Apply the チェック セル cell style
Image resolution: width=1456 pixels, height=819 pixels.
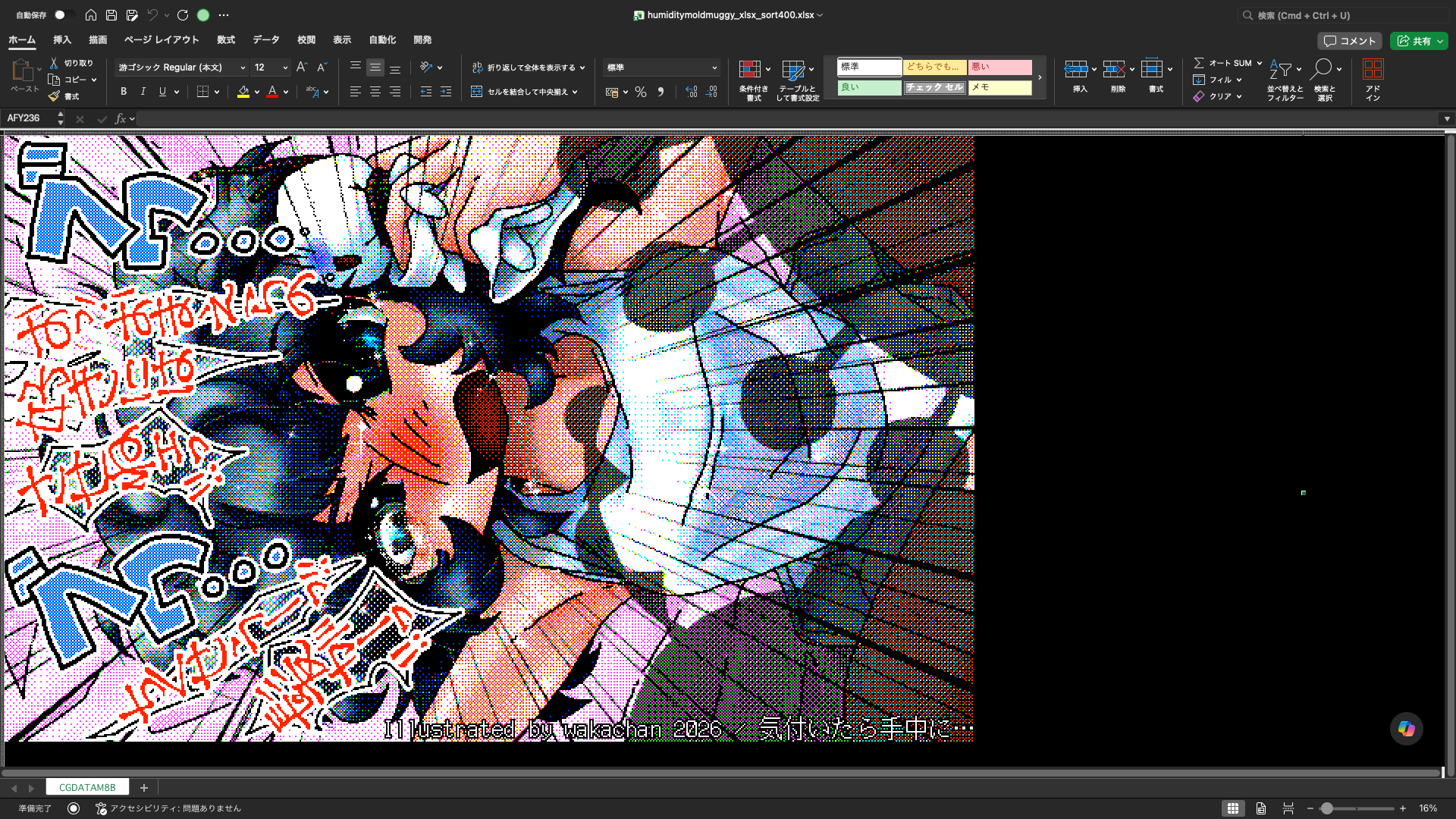(935, 87)
